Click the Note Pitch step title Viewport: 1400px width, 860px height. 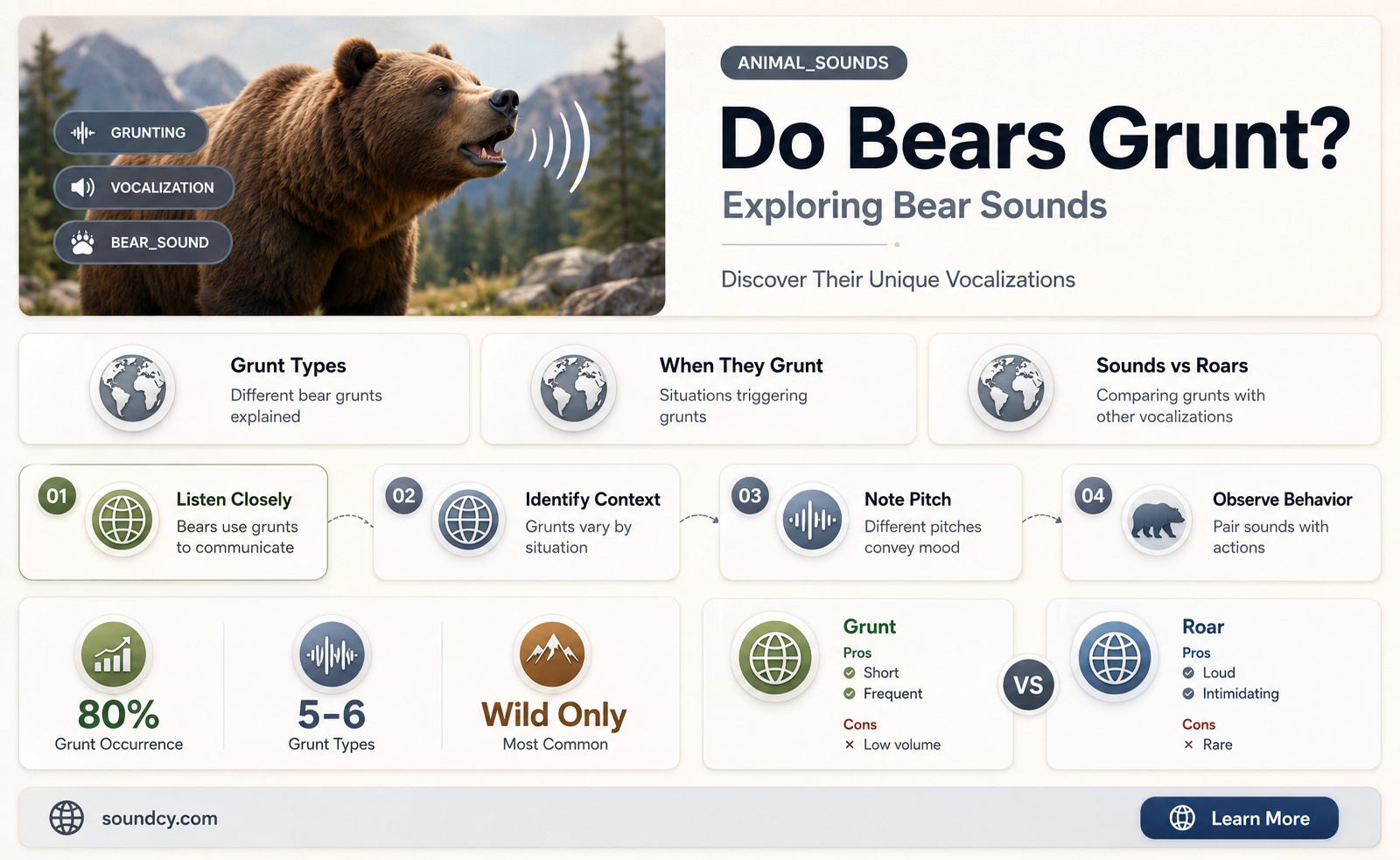pos(907,500)
